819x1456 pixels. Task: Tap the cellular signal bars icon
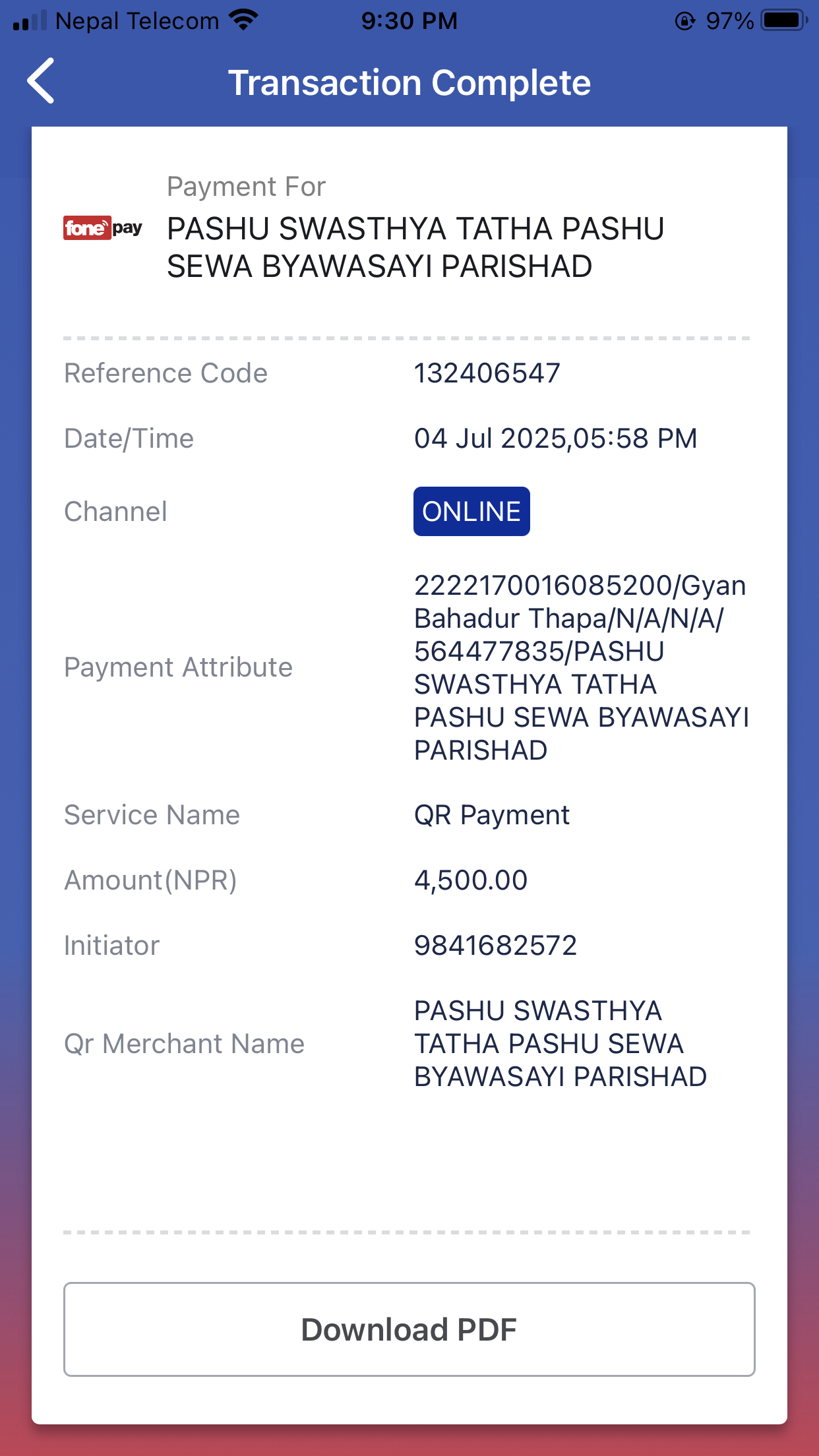coord(30,21)
